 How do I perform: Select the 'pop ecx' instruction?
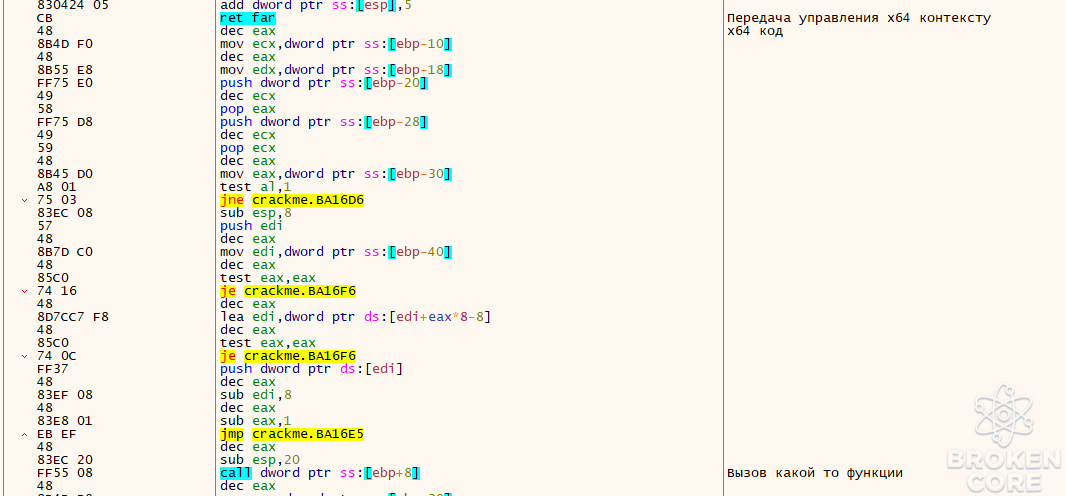click(x=248, y=148)
